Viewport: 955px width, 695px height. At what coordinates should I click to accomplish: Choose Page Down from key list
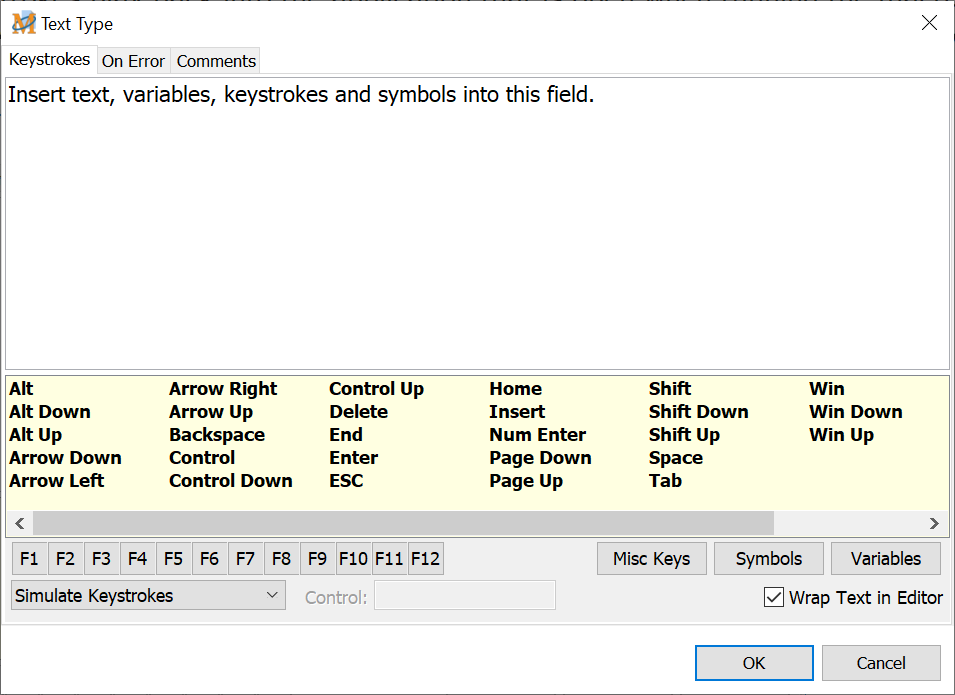[540, 458]
